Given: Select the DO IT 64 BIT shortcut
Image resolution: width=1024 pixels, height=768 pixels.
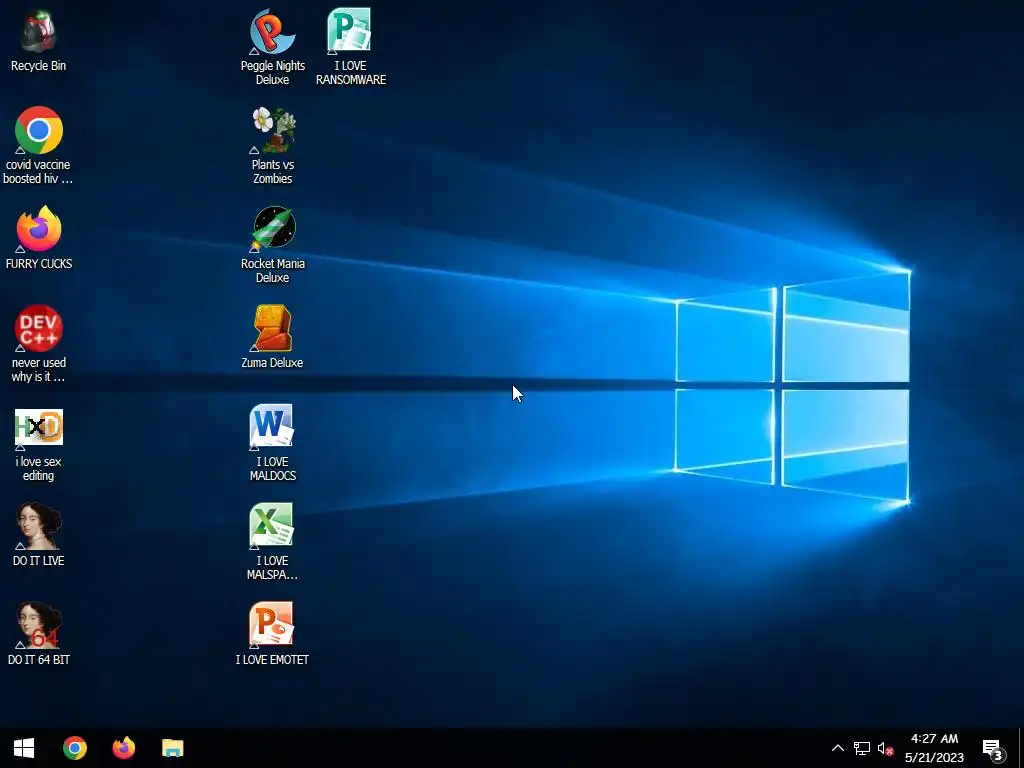Looking at the screenshot, I should tap(39, 633).
